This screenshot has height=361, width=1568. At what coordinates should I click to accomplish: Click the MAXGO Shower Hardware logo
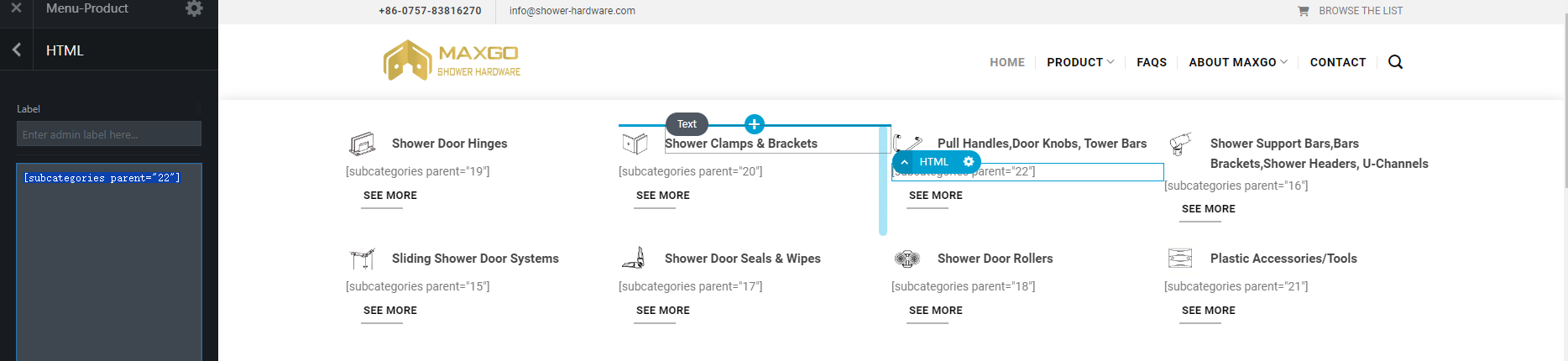click(452, 60)
